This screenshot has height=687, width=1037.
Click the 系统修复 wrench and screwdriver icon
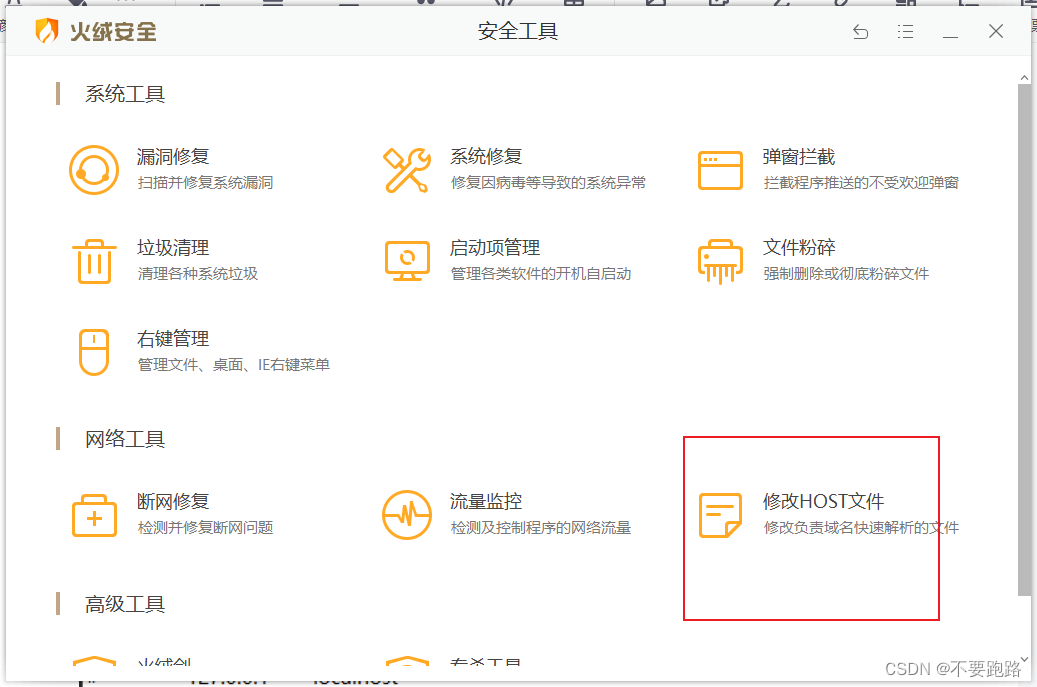[x=407, y=170]
